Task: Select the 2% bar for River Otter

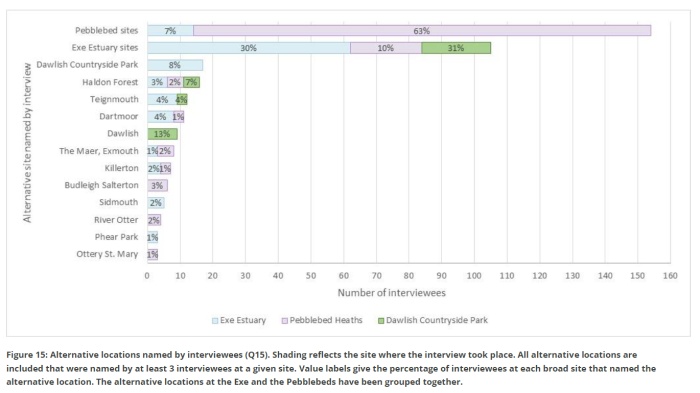Action: click(154, 220)
